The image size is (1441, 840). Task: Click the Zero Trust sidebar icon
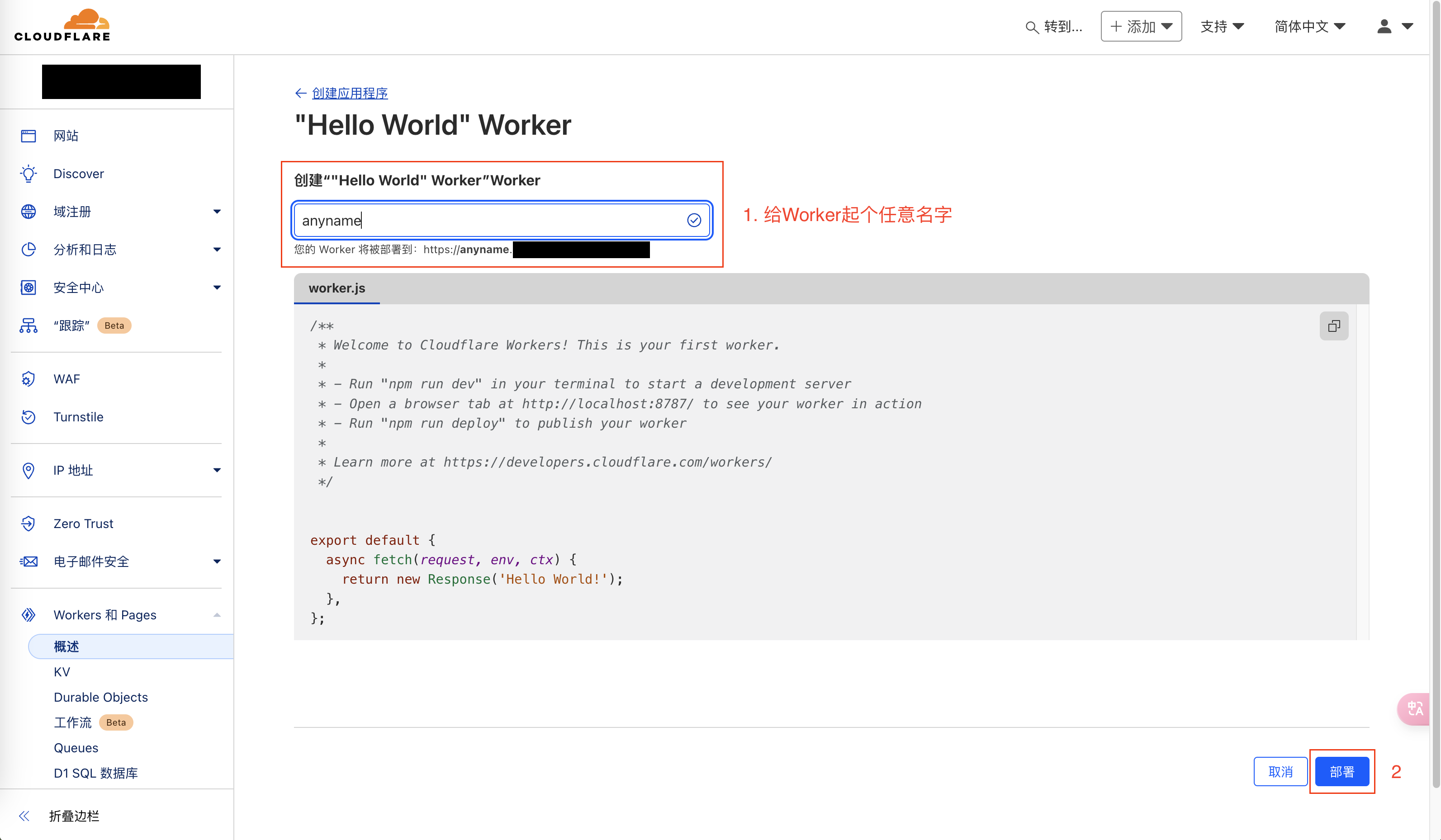tap(28, 524)
